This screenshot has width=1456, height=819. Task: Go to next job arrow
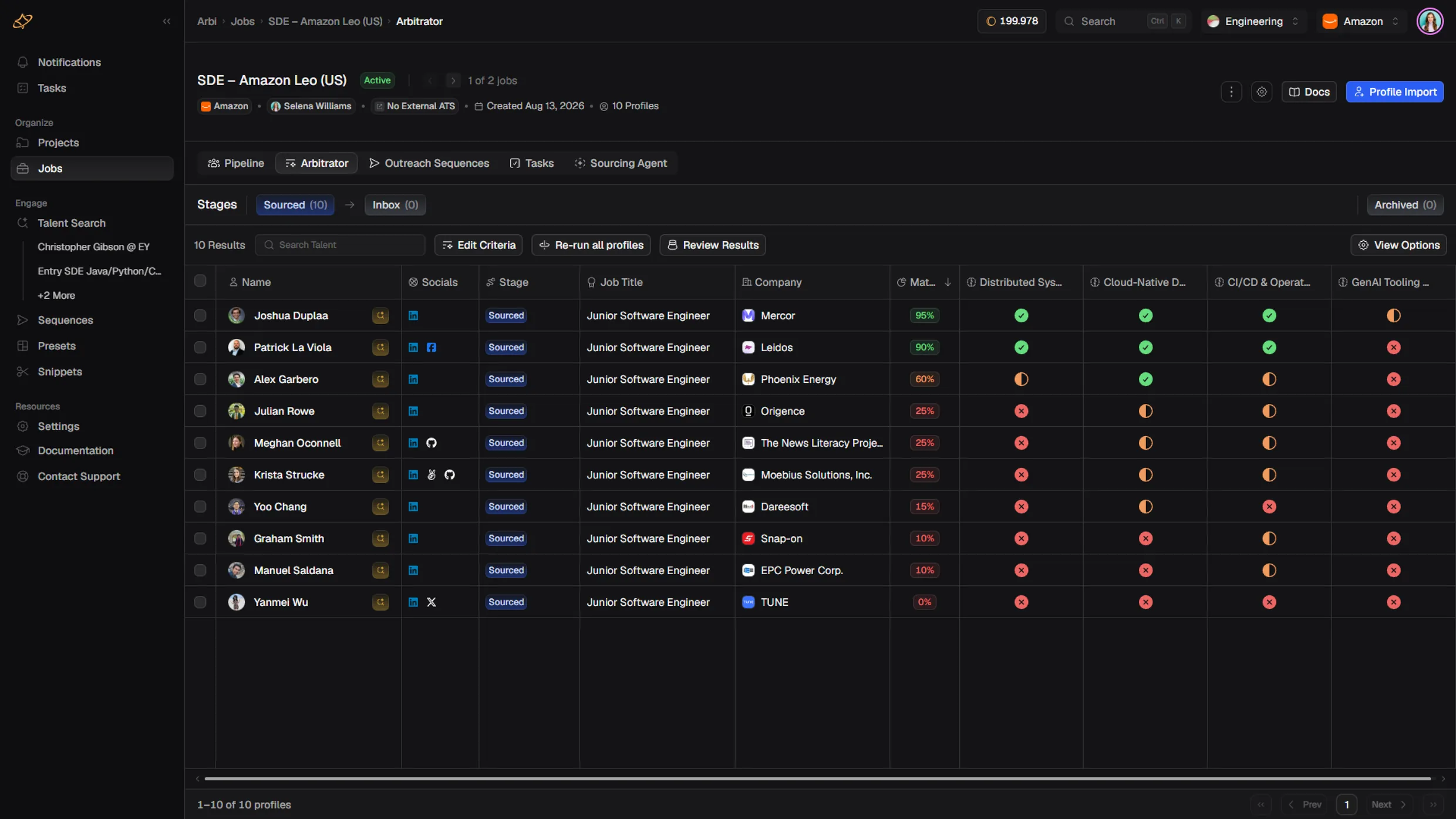pyautogui.click(x=453, y=80)
